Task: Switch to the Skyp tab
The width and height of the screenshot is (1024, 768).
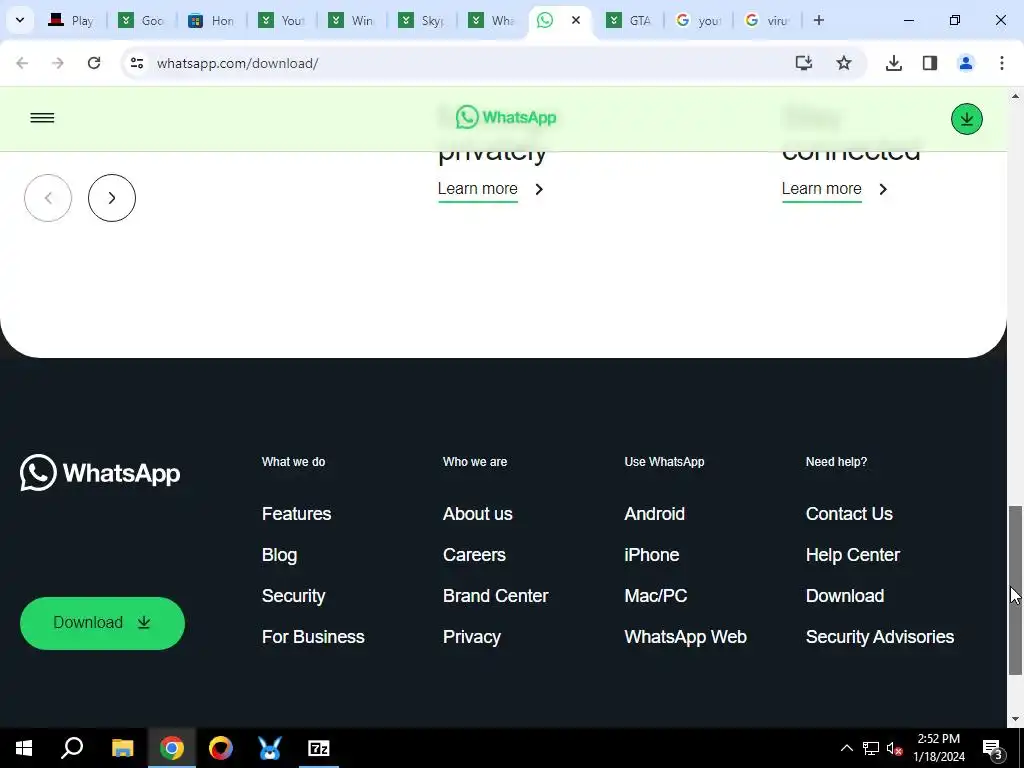Action: 422,20
